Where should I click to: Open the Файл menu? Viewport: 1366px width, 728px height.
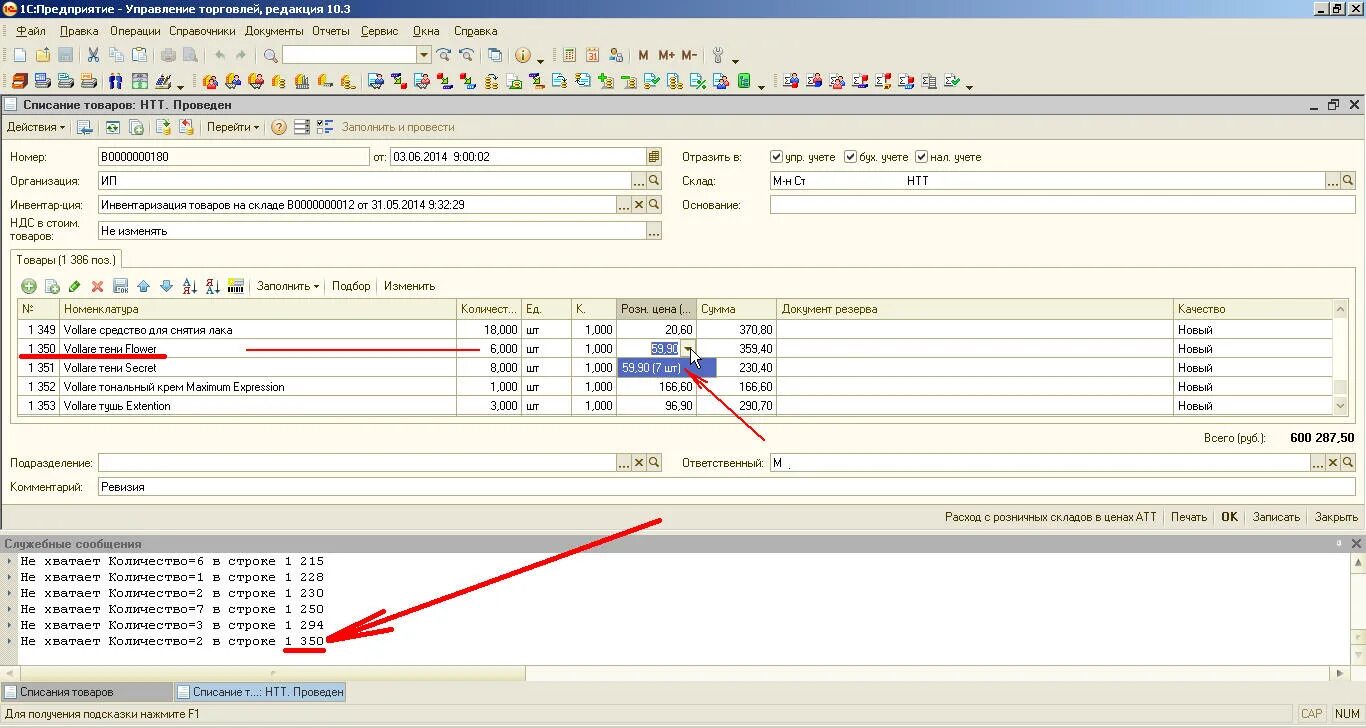click(31, 31)
